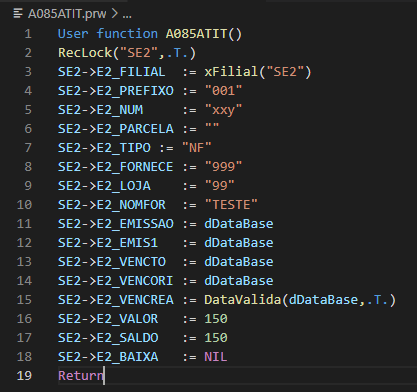Click SE2->E2_BAIXA field
This screenshot has width=417, height=392.
click(108, 357)
